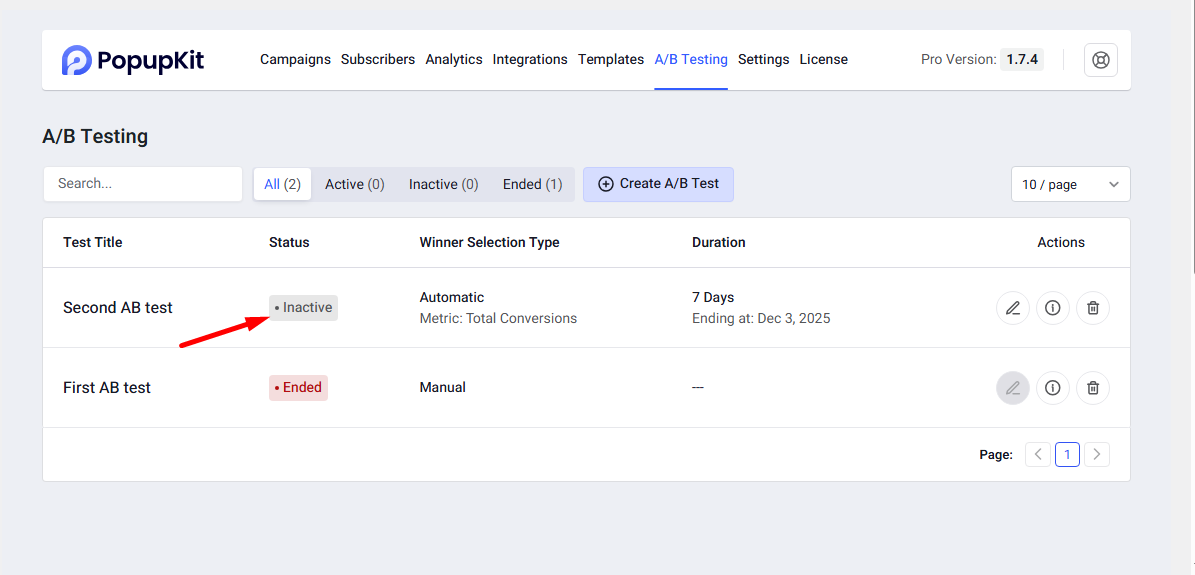
Task: Open the support lifebuoy icon
Action: click(1101, 60)
